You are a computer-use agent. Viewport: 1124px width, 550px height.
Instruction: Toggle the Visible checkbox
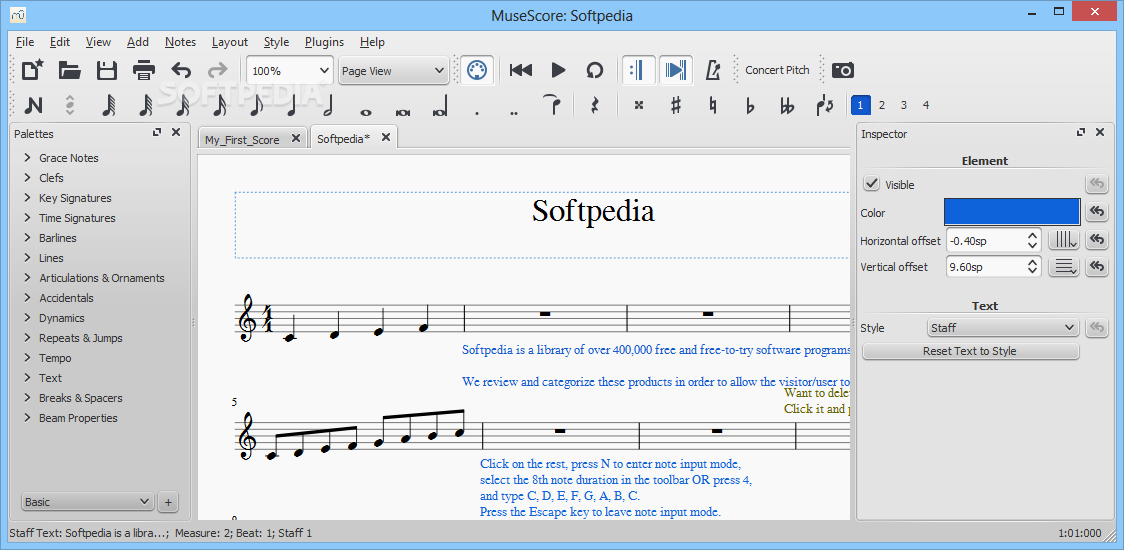tap(871, 184)
